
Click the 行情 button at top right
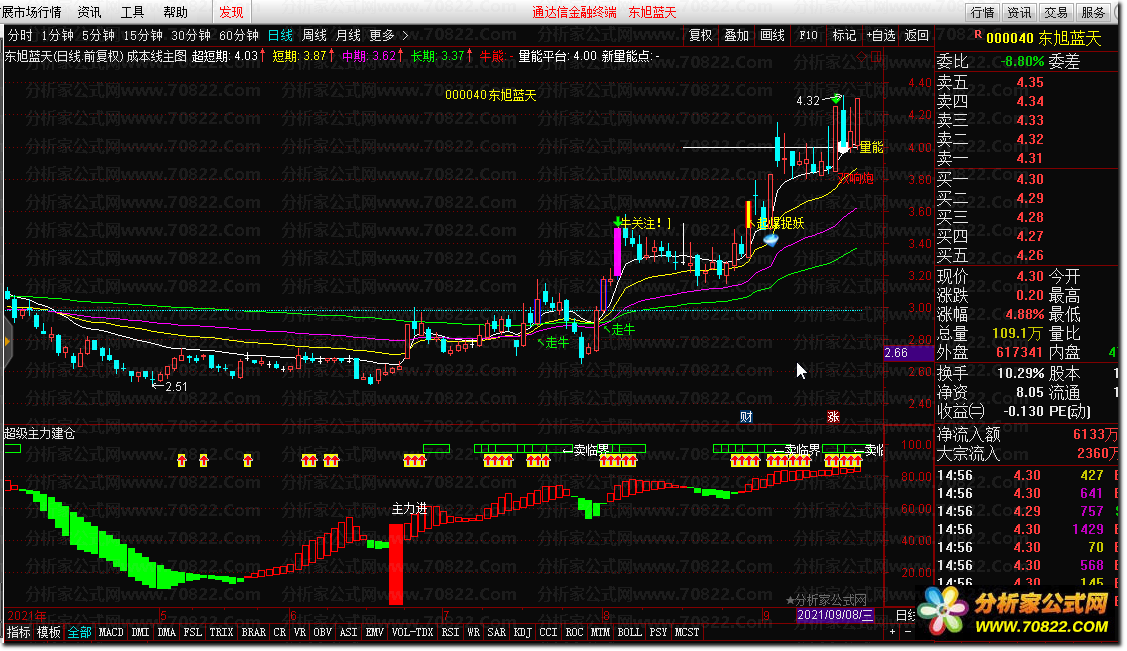point(982,12)
